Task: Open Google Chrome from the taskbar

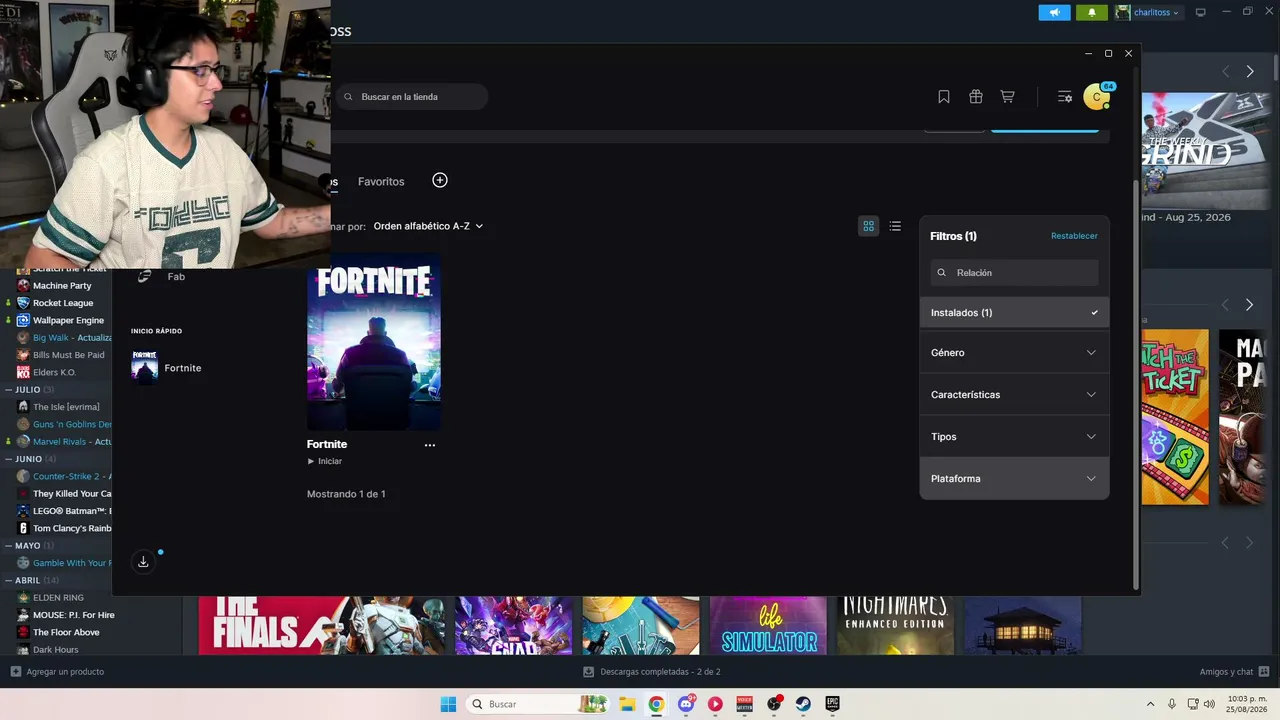Action: click(x=656, y=704)
